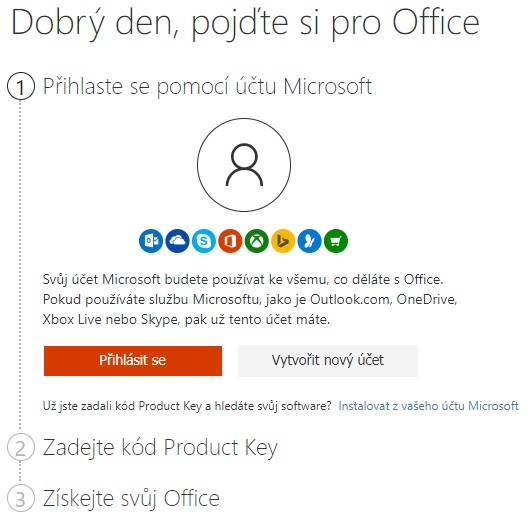
Task: Click the green Xbox icon
Action: [x=257, y=241]
